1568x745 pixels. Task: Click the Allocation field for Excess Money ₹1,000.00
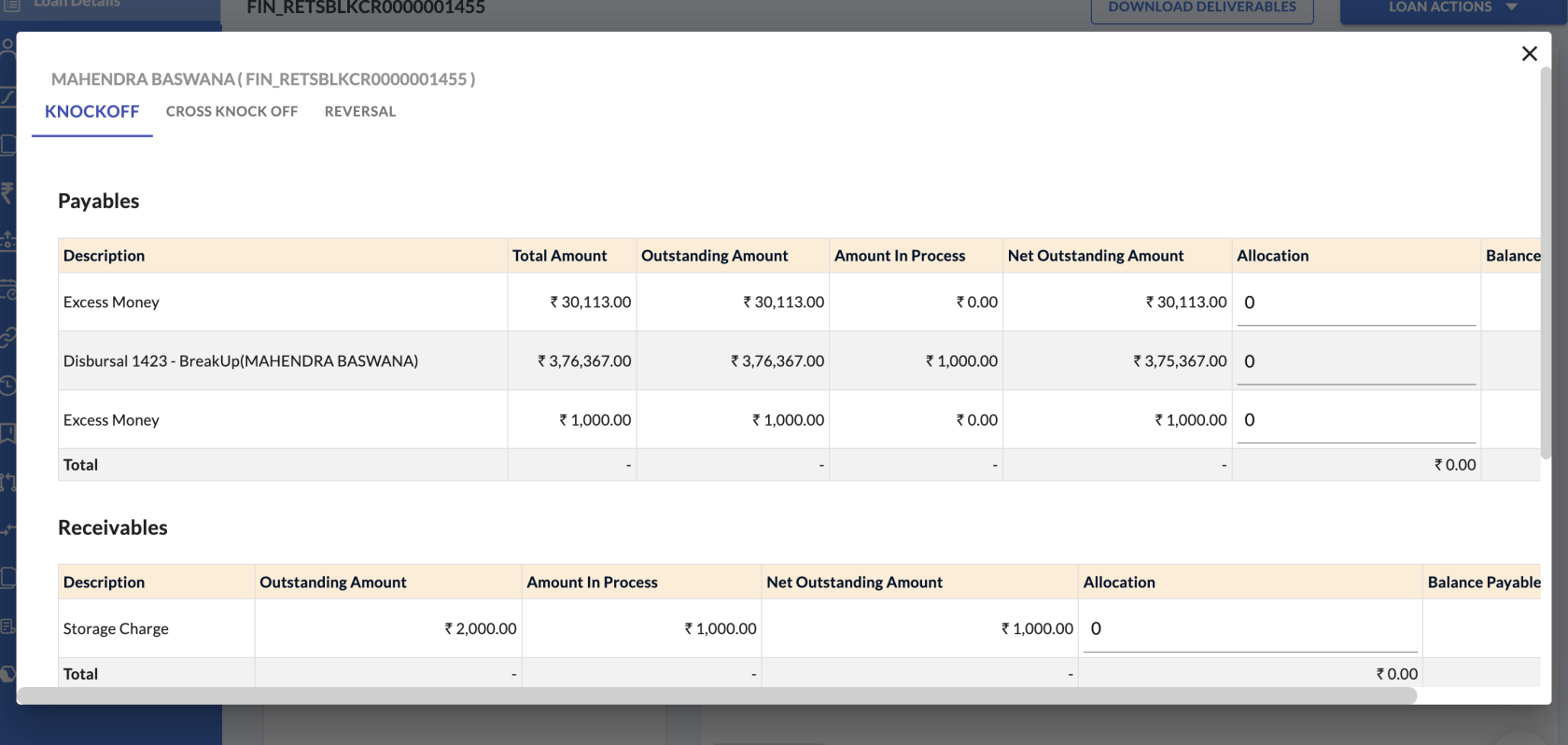click(x=1356, y=420)
